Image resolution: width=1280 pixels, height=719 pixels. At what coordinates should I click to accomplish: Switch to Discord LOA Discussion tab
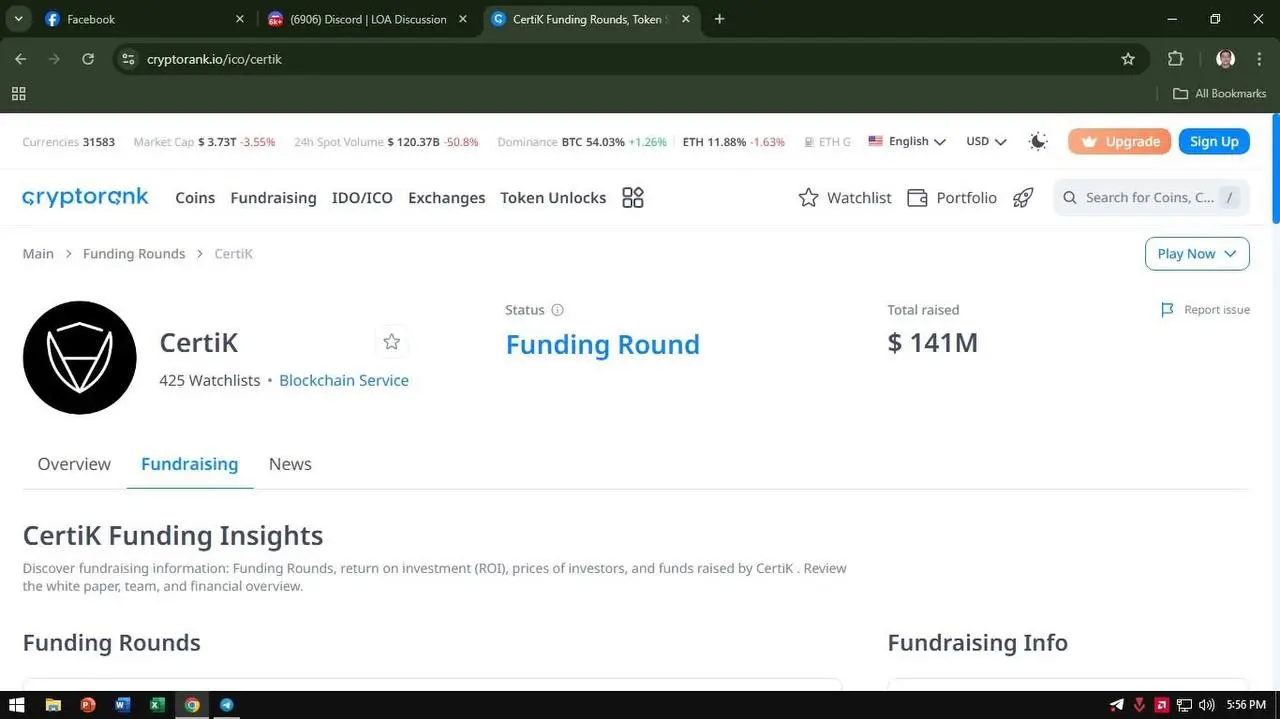[367, 19]
